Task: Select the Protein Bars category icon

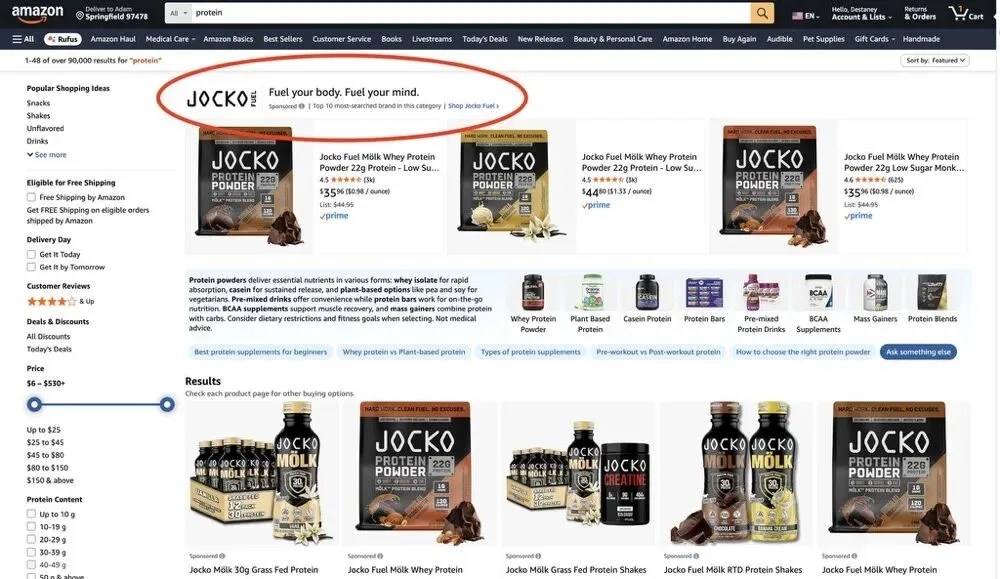Action: point(704,293)
